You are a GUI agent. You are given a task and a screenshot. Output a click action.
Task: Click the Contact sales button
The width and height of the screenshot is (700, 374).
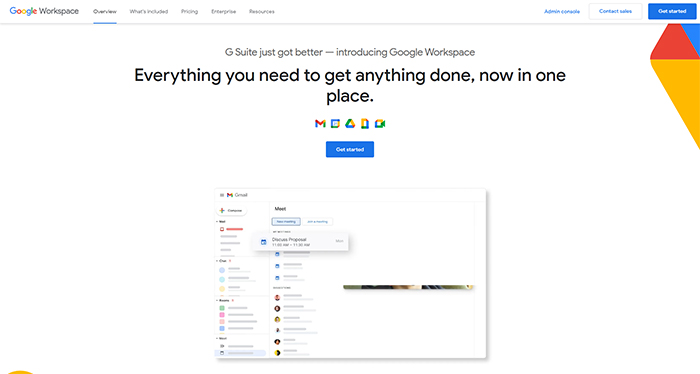[x=615, y=11]
